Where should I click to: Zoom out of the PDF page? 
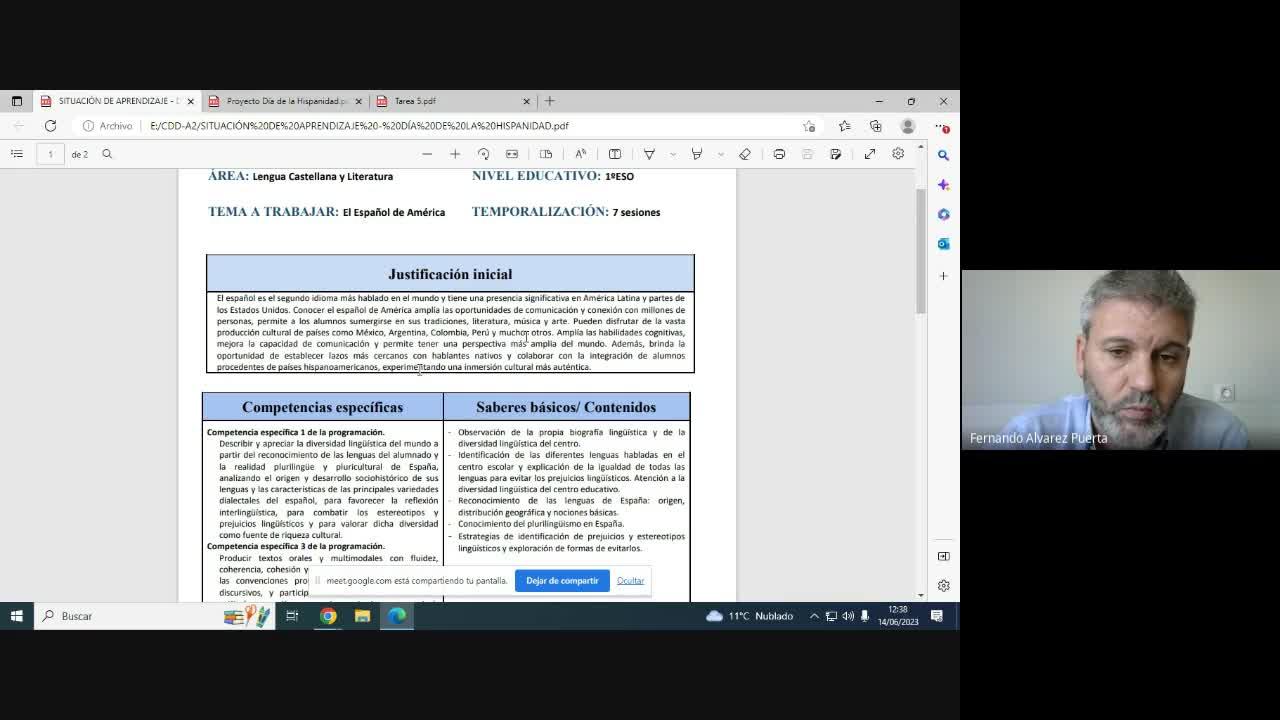click(427, 154)
